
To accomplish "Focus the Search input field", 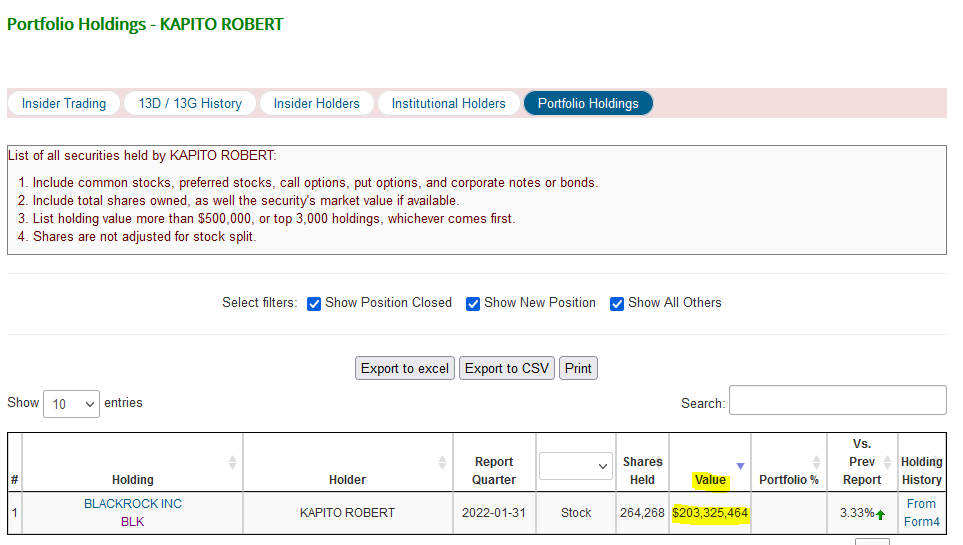I will 838,401.
